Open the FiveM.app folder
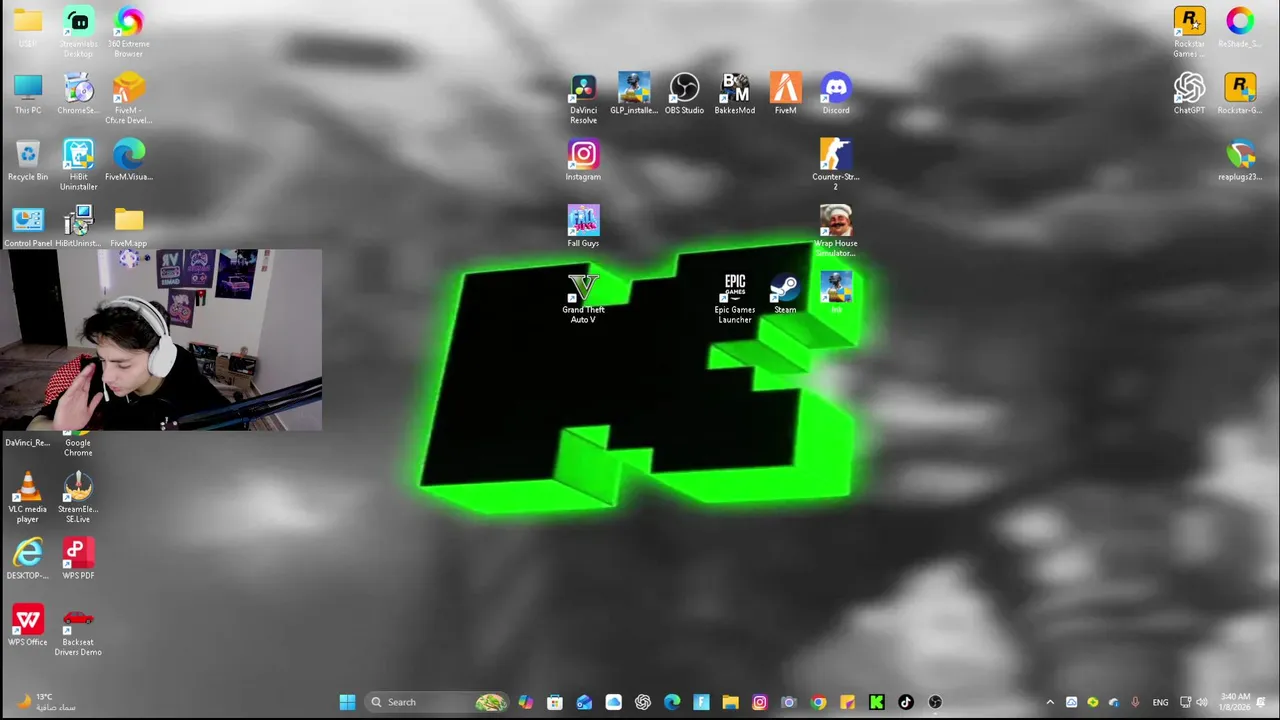 [x=129, y=227]
